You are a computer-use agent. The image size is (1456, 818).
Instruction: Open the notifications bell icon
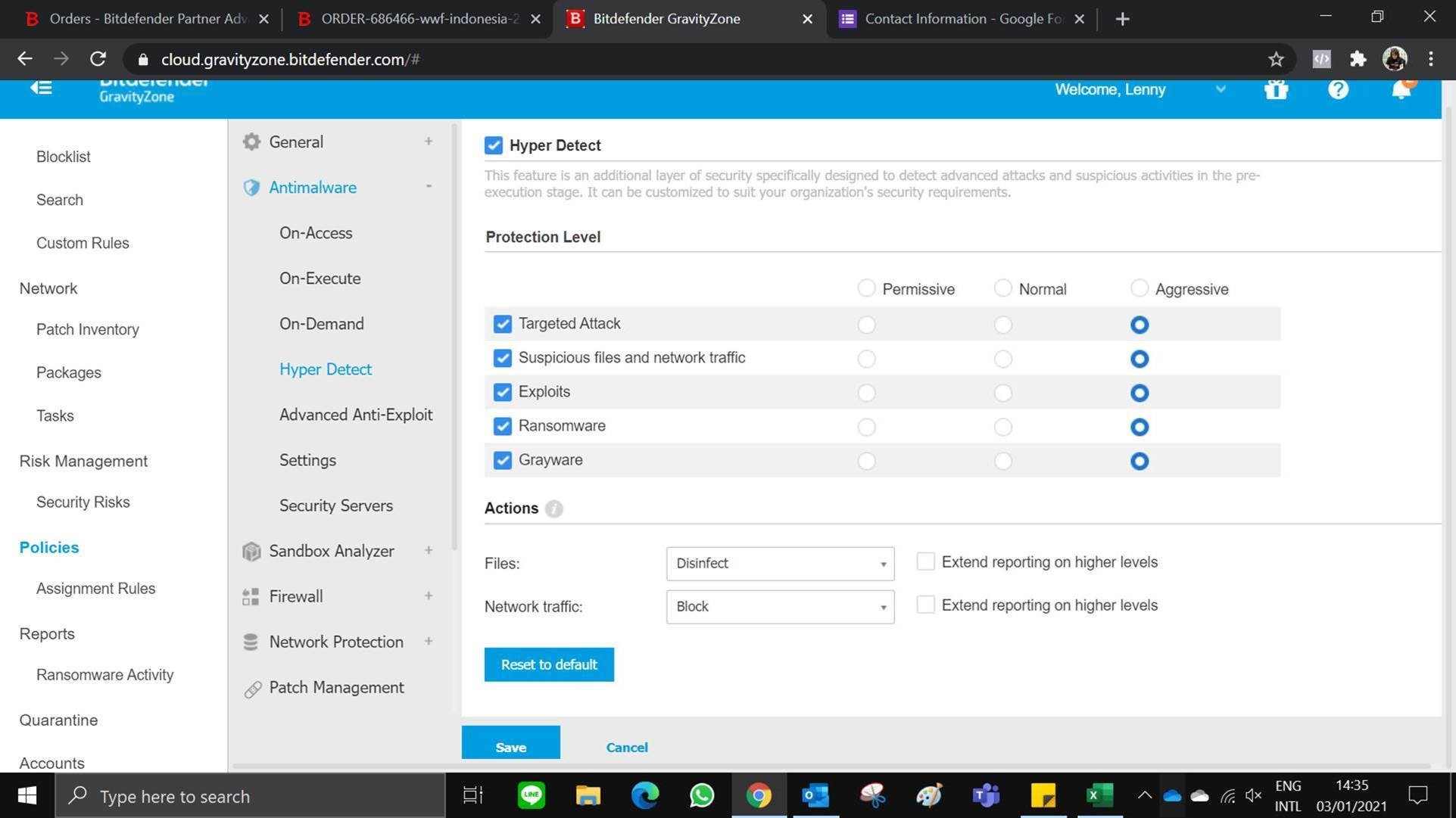click(x=1401, y=90)
